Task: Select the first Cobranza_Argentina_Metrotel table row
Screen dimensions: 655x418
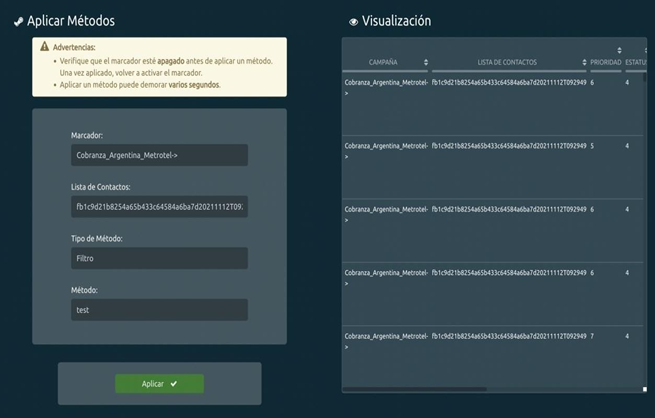Action: tap(490, 84)
